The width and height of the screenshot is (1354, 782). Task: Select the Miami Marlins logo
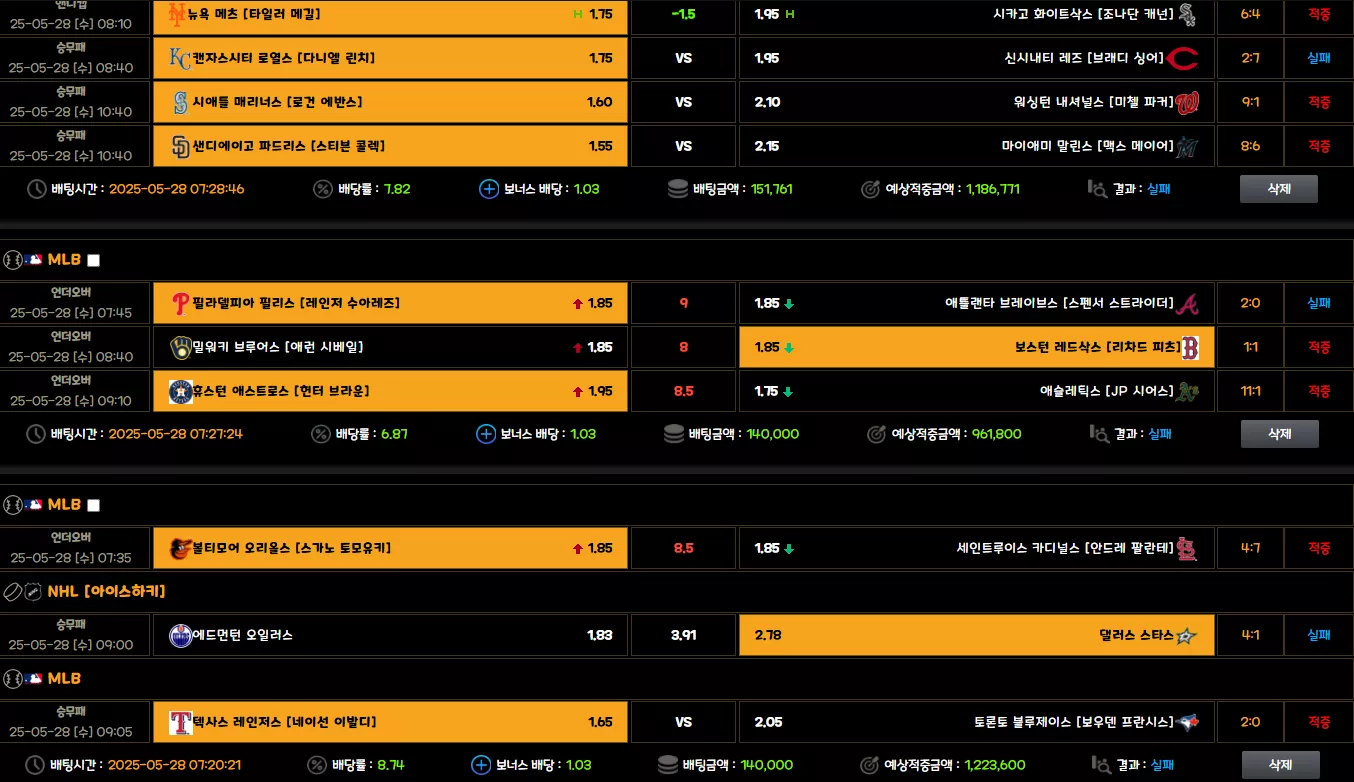pyautogui.click(x=1187, y=146)
